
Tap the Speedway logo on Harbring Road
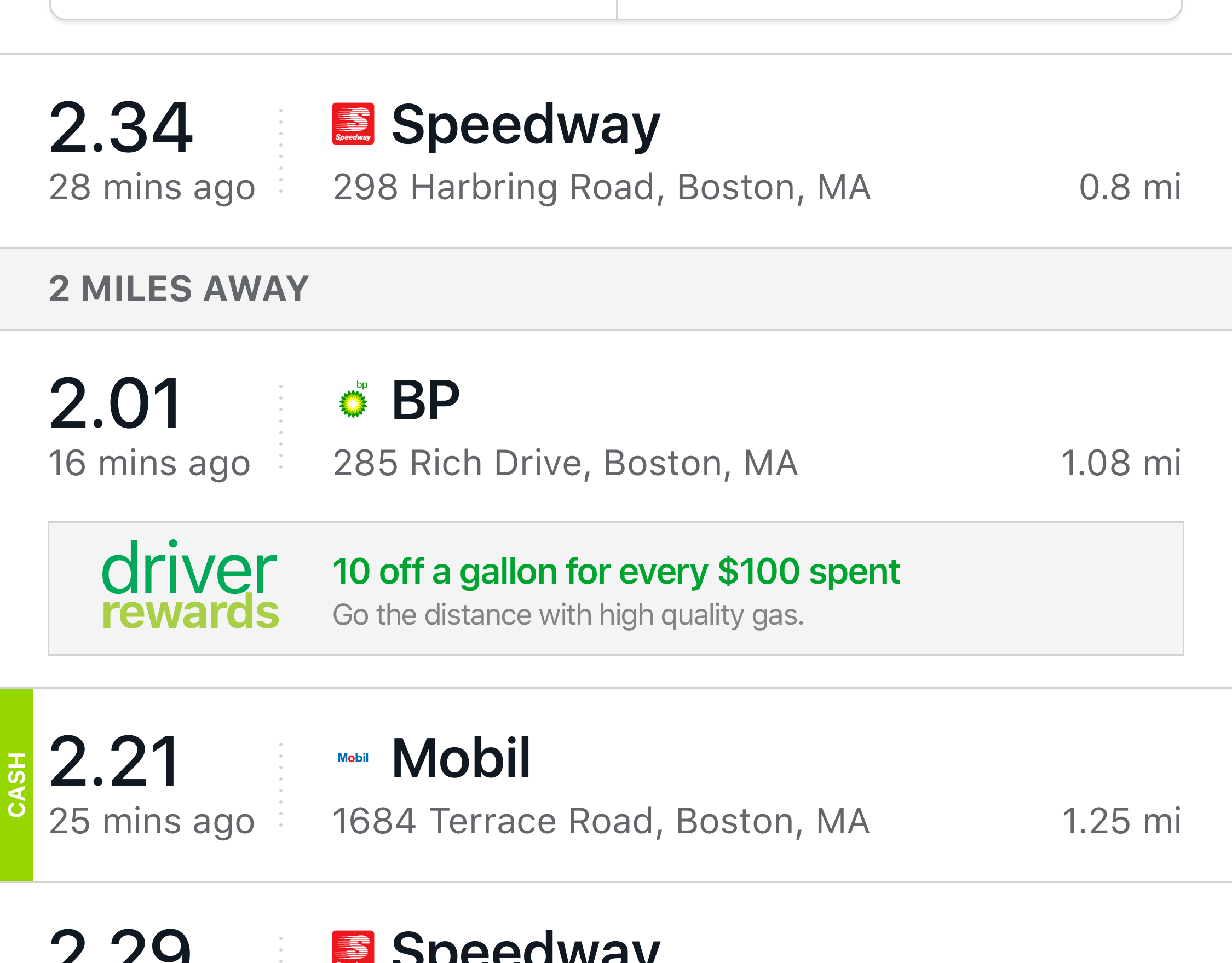point(353,124)
